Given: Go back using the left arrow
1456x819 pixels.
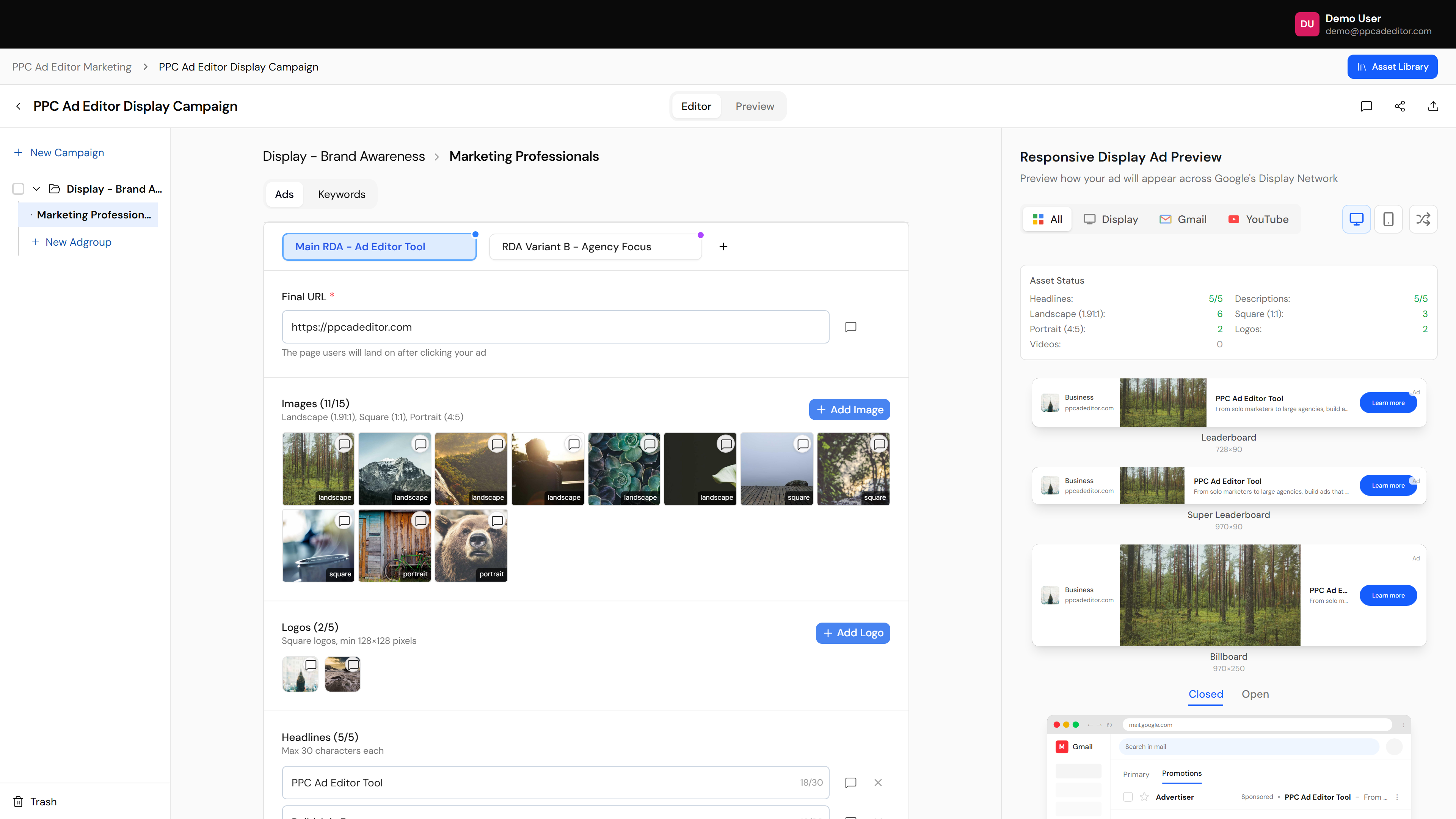Looking at the screenshot, I should tap(18, 106).
